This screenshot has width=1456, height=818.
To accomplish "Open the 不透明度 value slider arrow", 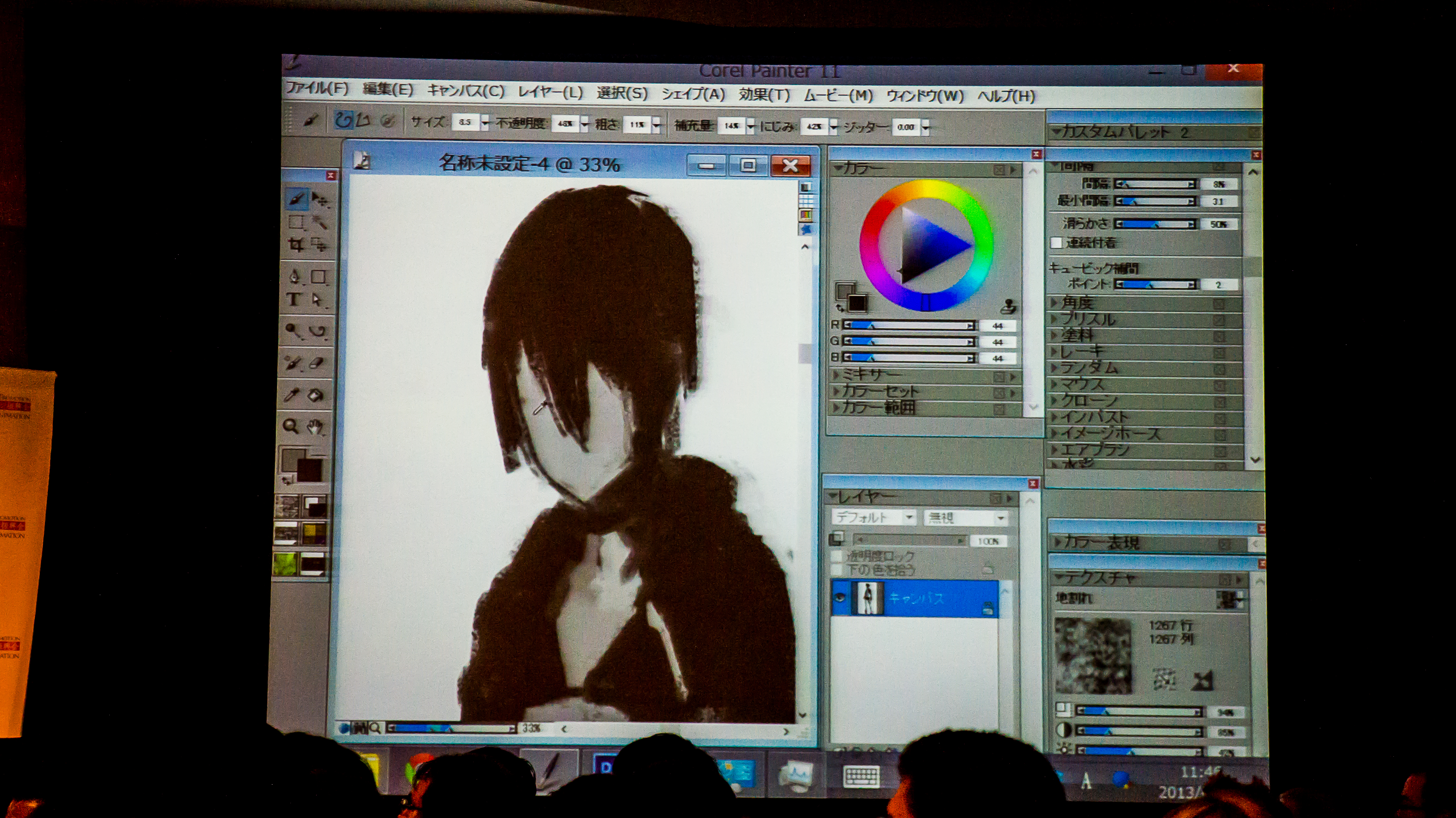I will tap(585, 124).
